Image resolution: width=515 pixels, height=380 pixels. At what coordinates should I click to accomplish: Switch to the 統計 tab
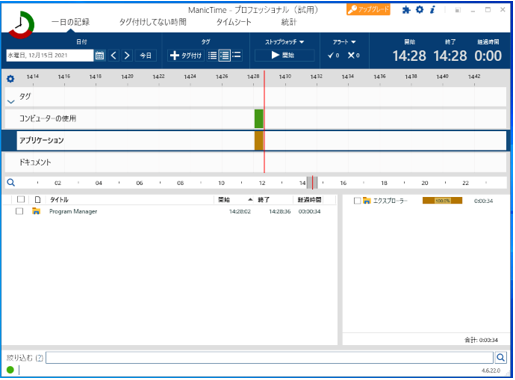tap(289, 22)
